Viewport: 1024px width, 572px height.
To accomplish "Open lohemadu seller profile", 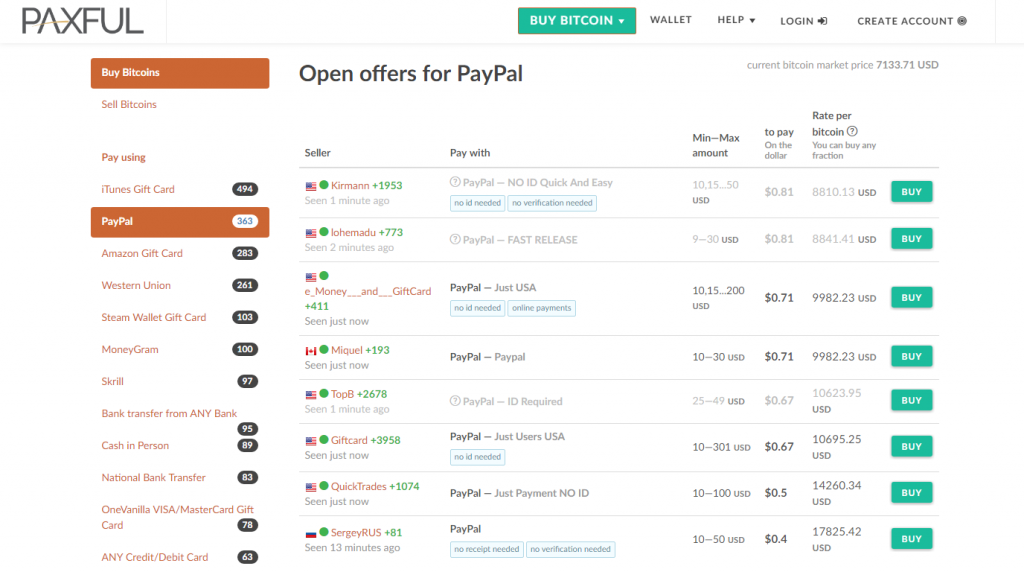I will [x=353, y=232].
